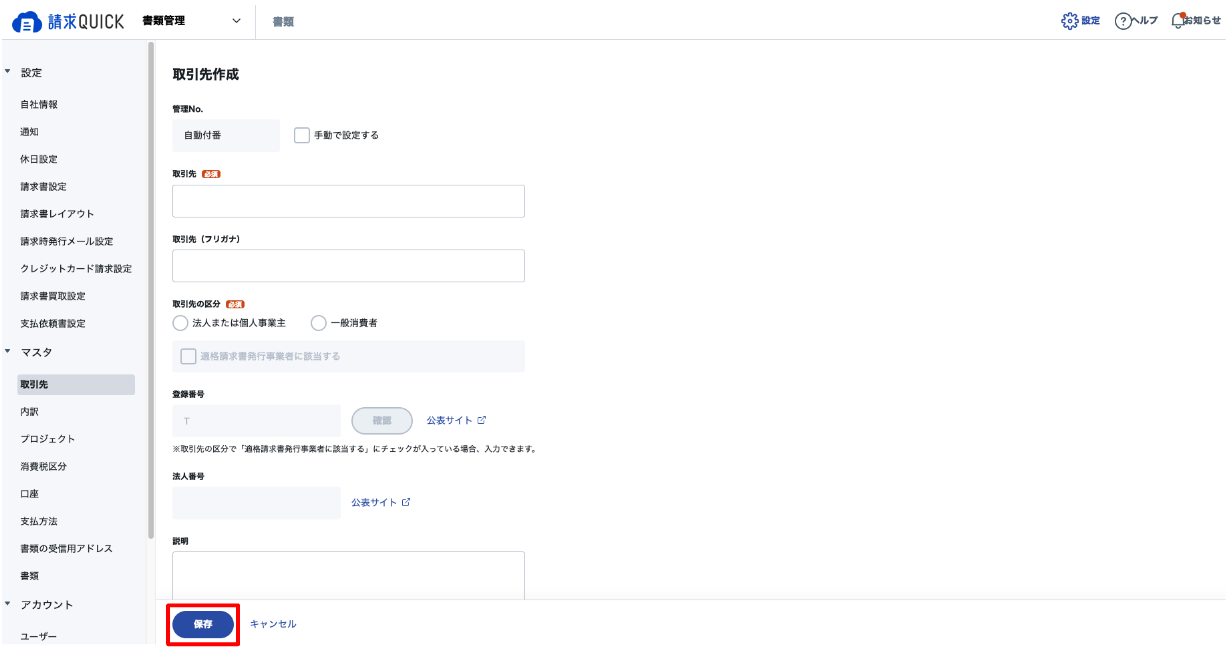Click the キャンセル link
The width and height of the screenshot is (1230, 659).
pyautogui.click(x=273, y=624)
